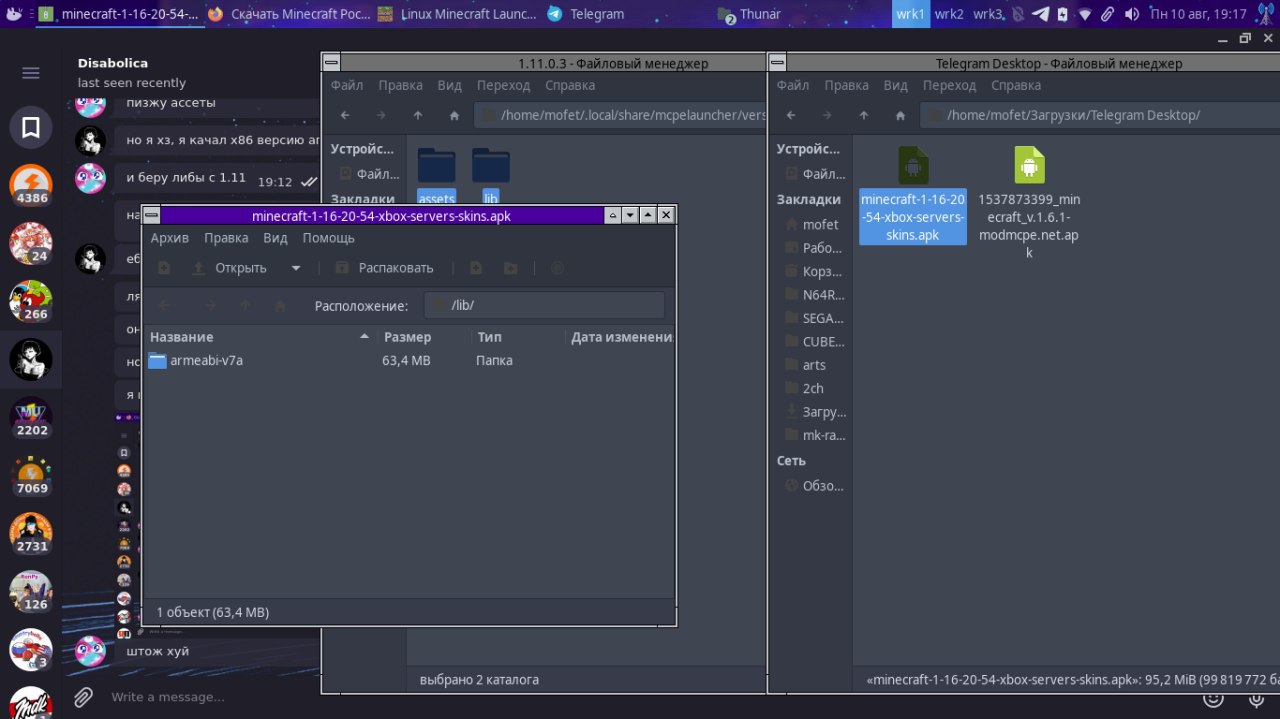Click home button in 1.11.0.3 file manager
Viewport: 1280px width, 719px height.
tap(454, 115)
